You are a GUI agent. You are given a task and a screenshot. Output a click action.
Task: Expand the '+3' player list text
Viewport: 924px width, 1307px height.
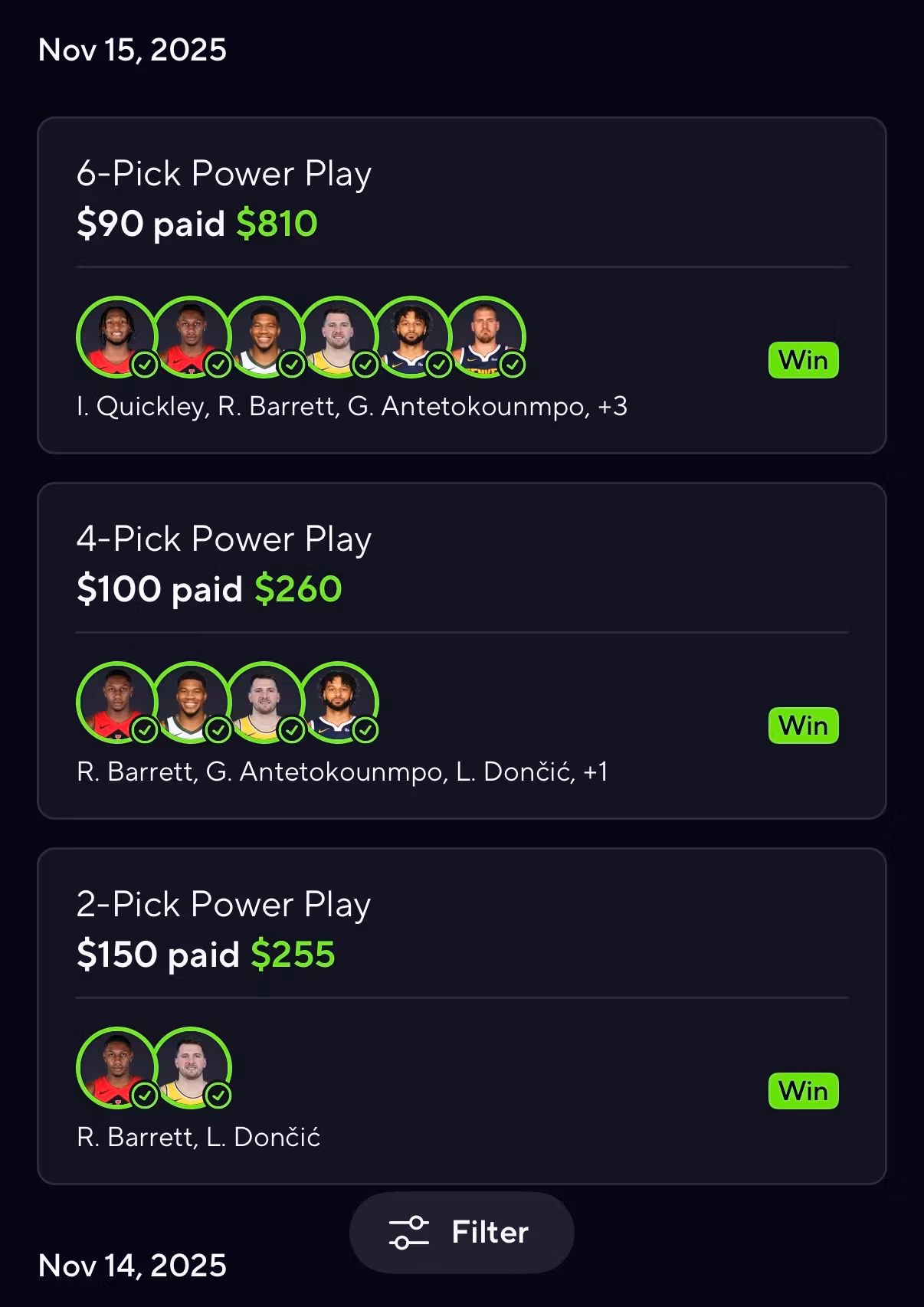[x=612, y=406]
